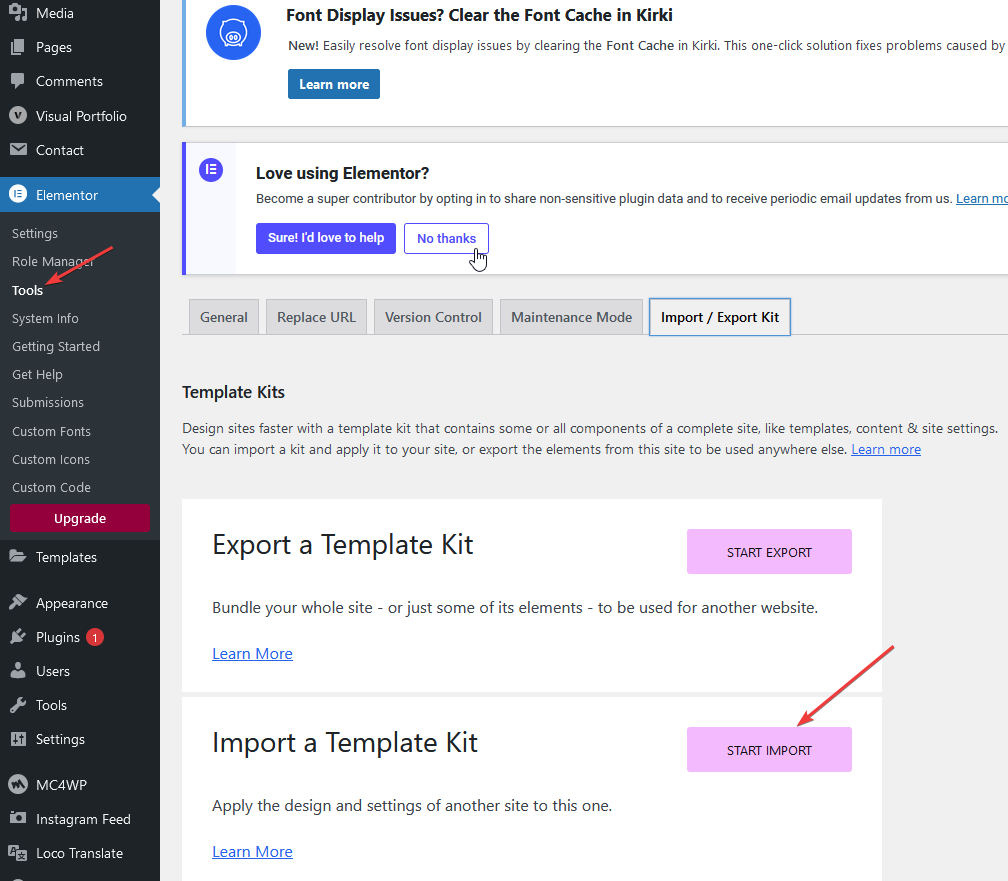Click Learn more link in Elementor notice
The height and width of the screenshot is (881, 1008).
tap(982, 199)
